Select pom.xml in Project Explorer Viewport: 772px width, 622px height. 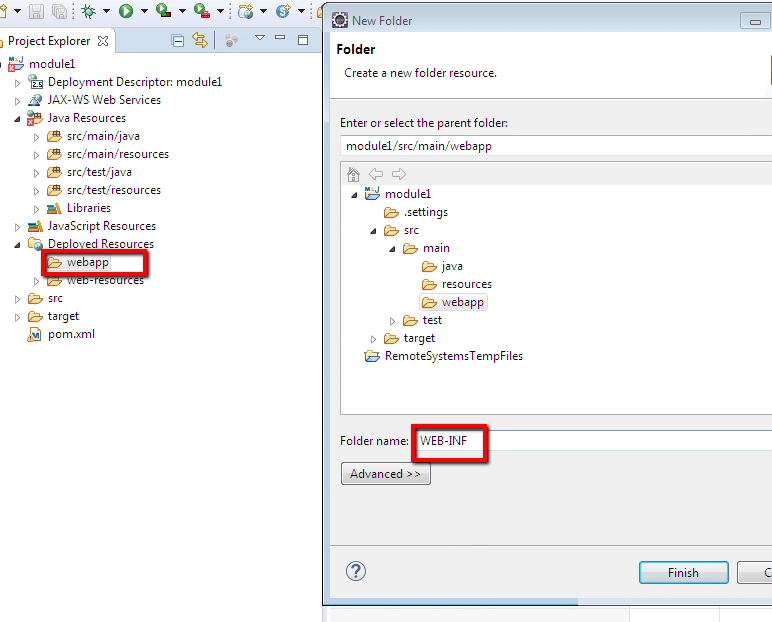(71, 334)
